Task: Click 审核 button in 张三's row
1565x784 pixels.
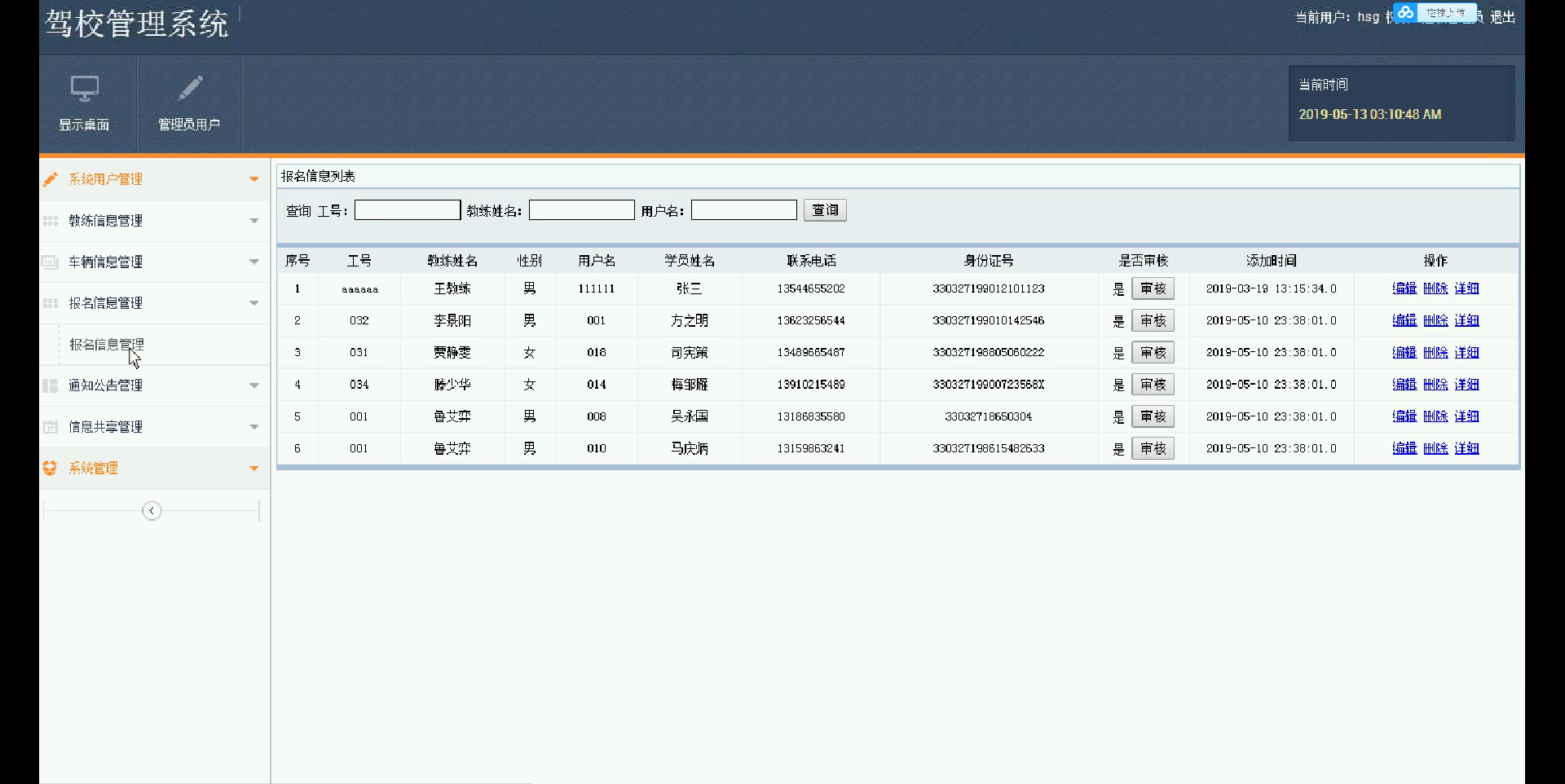Action: pyautogui.click(x=1153, y=288)
